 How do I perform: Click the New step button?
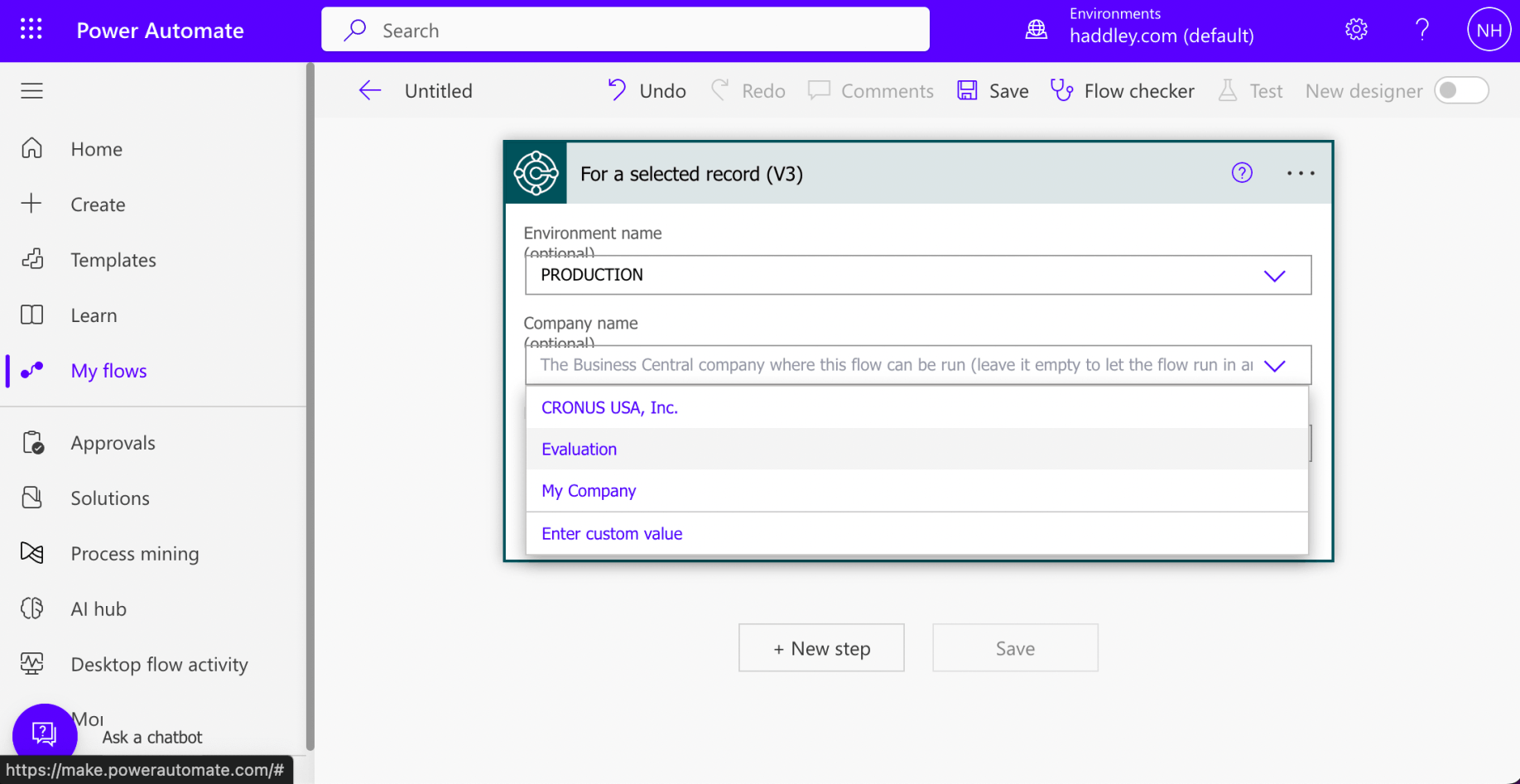[821, 648]
